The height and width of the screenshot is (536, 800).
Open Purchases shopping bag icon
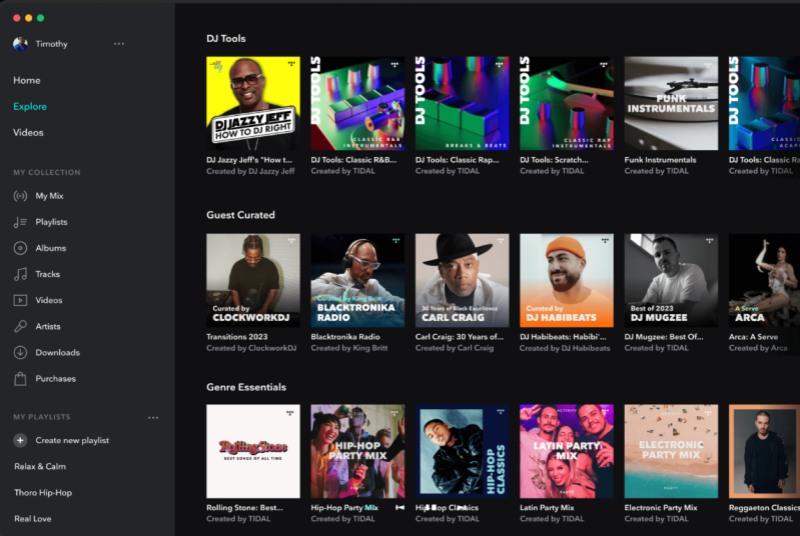tap(20, 378)
